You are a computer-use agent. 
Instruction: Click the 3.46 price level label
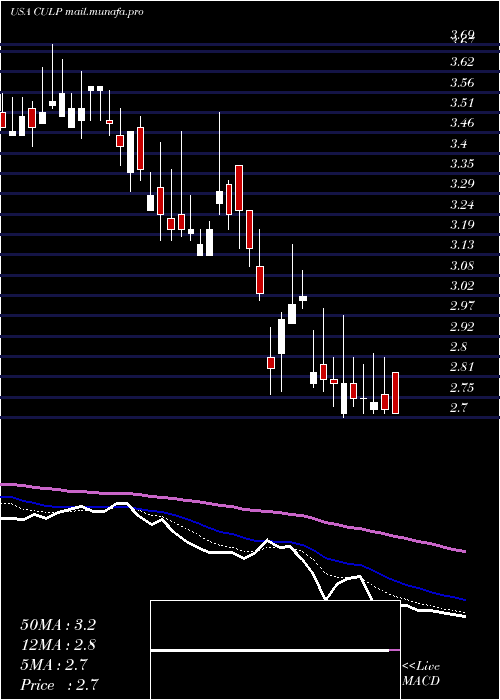click(462, 123)
